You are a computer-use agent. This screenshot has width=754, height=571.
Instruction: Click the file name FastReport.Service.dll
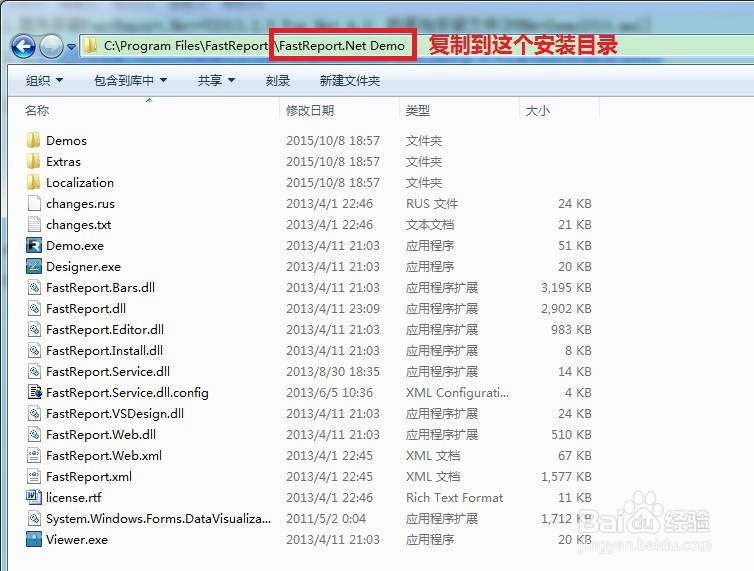point(108,371)
